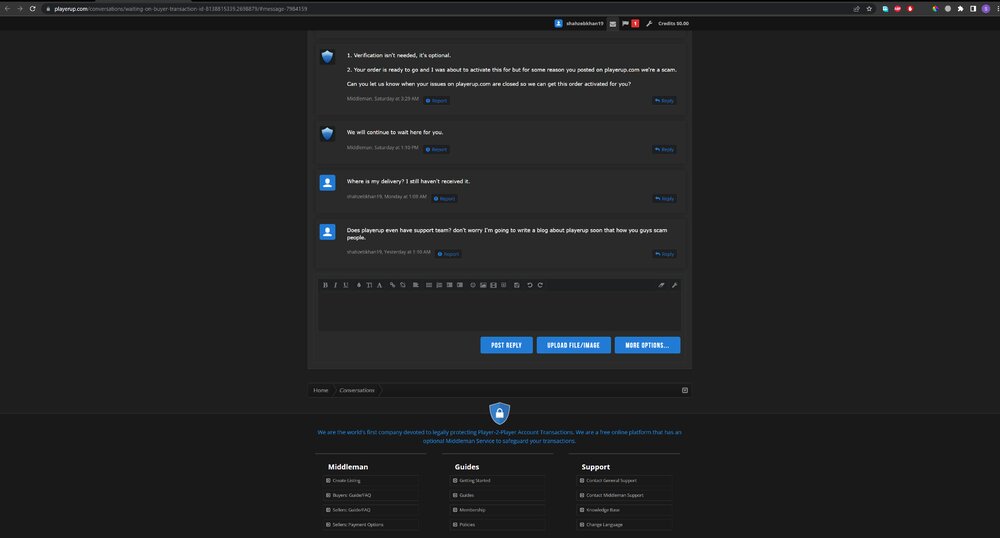
Task: Click user avatar on 'Where is my delivery' message
Action: 327,183
